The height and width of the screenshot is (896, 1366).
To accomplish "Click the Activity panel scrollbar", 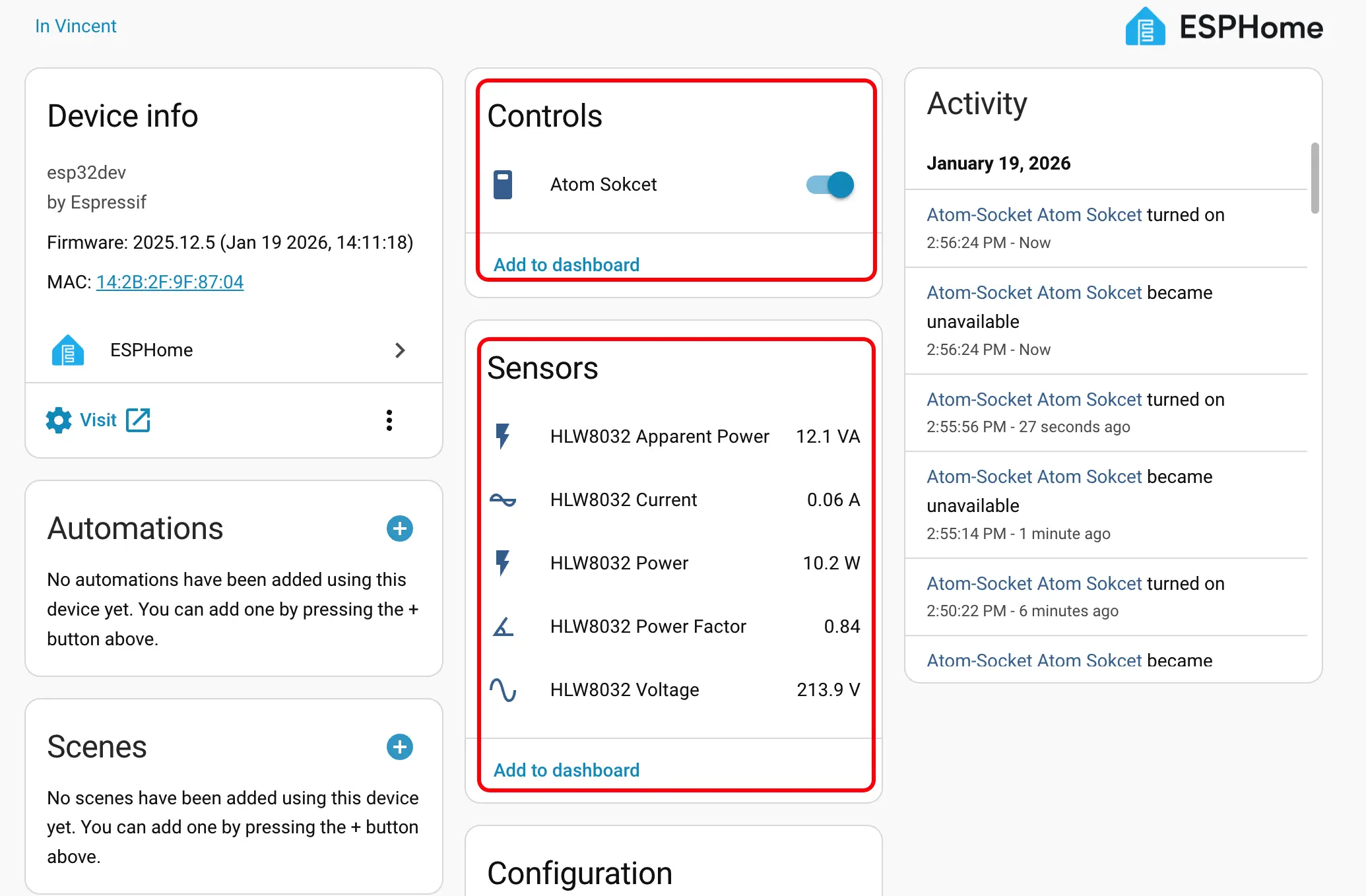I will tap(1315, 178).
